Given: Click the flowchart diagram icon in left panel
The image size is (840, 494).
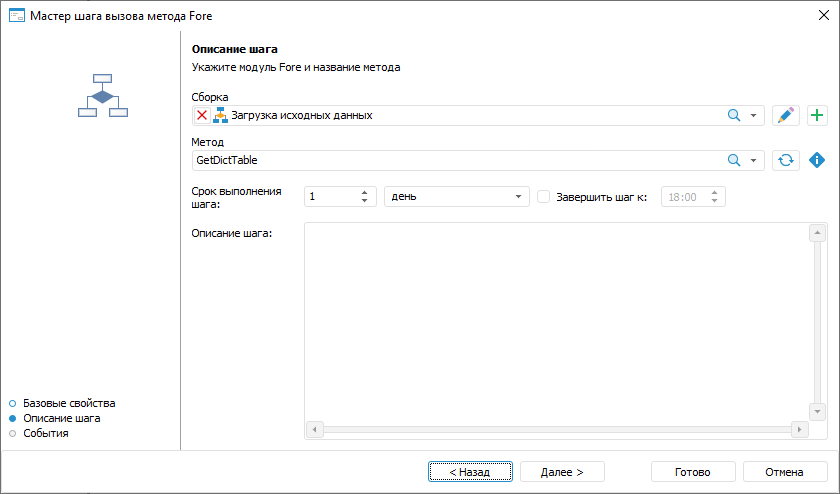Looking at the screenshot, I should (x=102, y=96).
